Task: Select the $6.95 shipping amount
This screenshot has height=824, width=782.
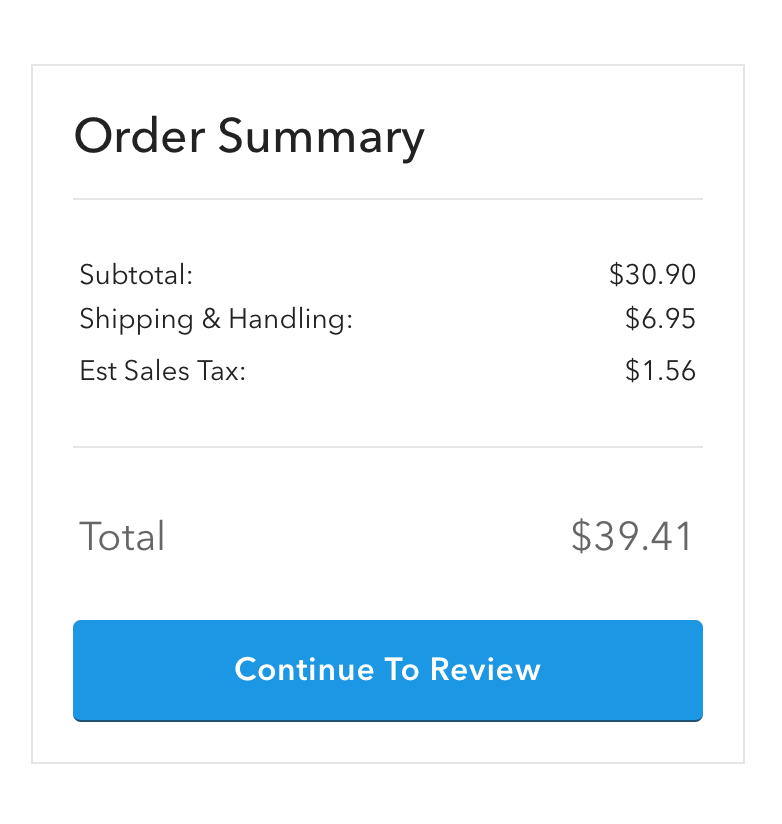Action: pyautogui.click(x=660, y=320)
